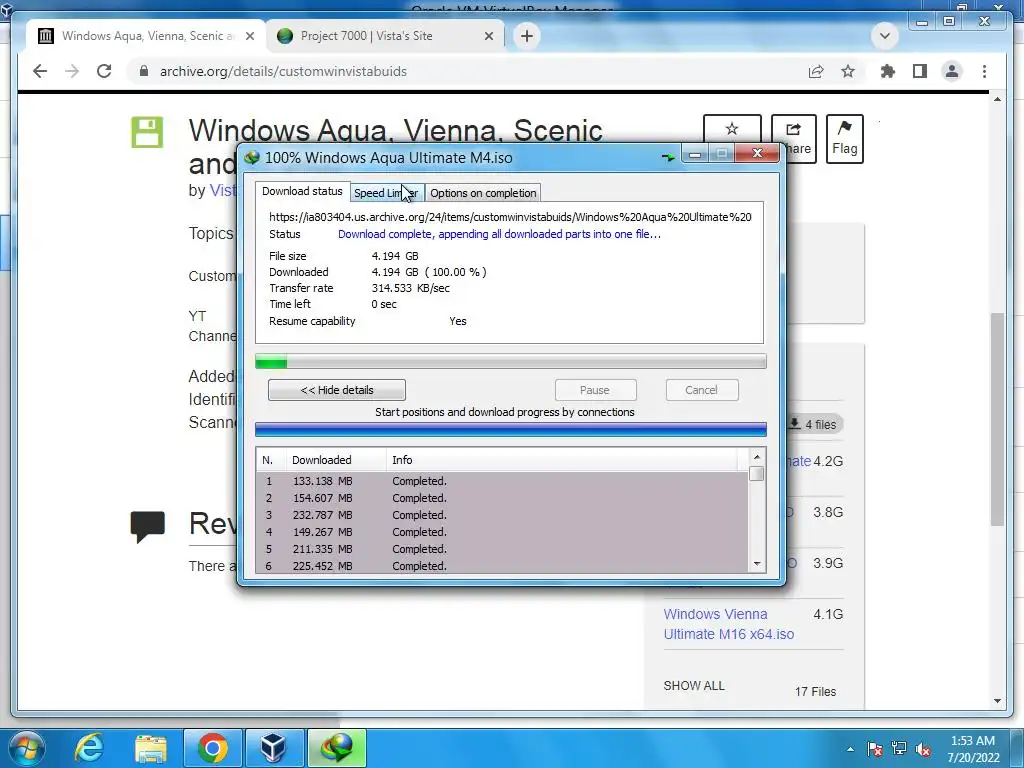
Task: Click the address bar URL
Action: [283, 71]
